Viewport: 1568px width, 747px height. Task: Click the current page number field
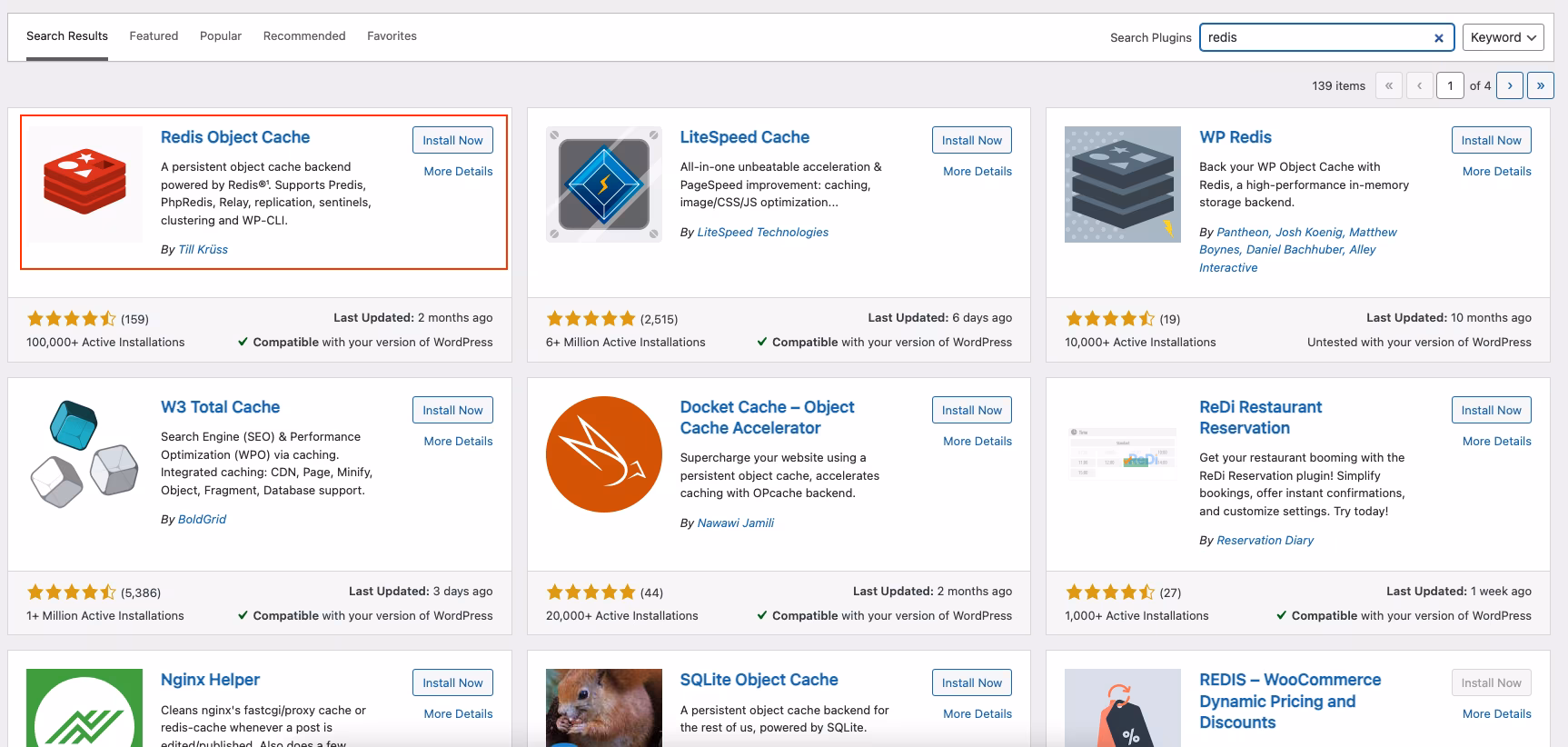point(1450,85)
